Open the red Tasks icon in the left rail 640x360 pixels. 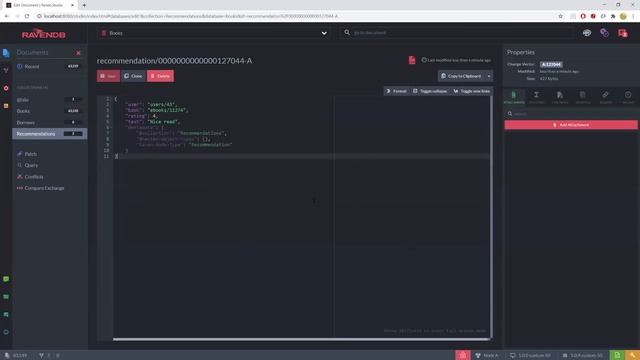pyautogui.click(x=6, y=88)
